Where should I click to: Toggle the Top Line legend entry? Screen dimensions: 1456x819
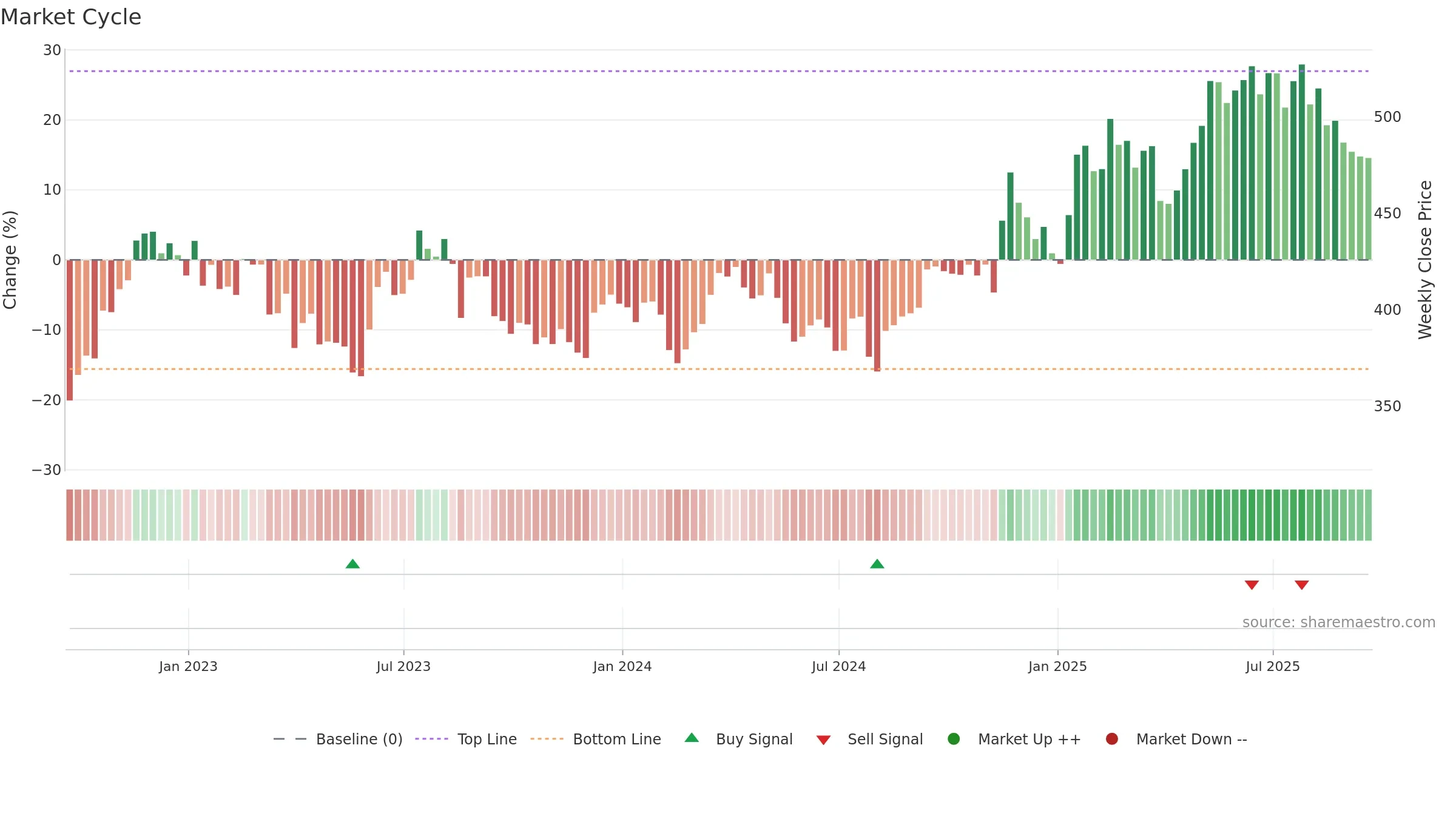point(466,739)
